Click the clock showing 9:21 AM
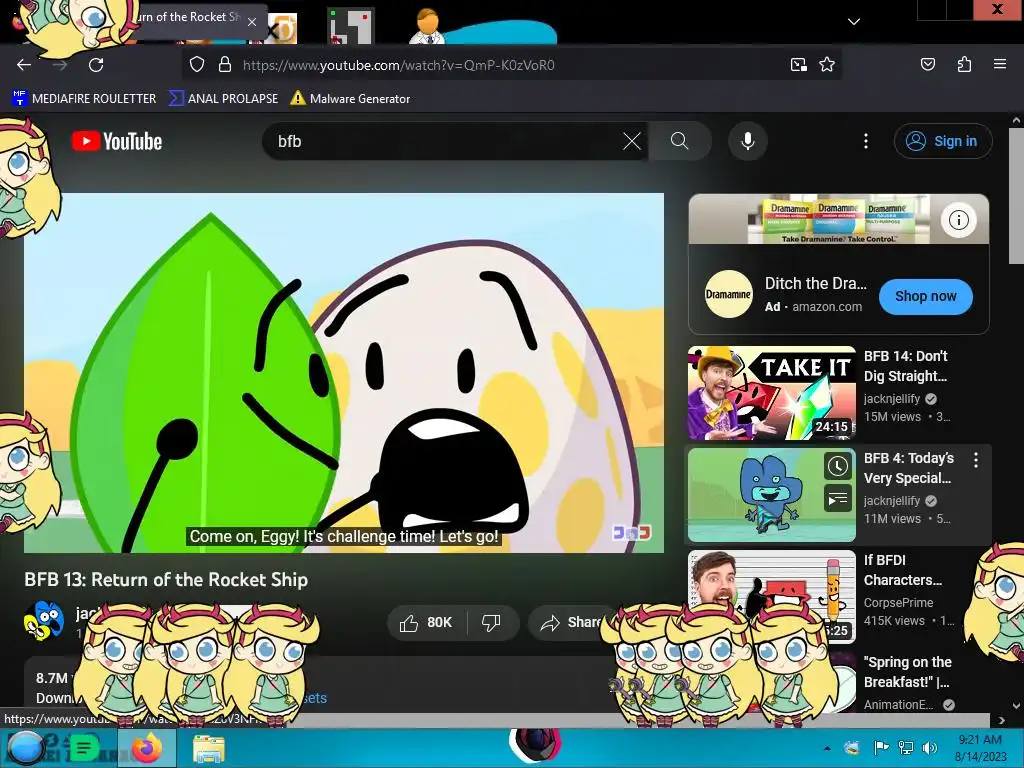The width and height of the screenshot is (1024, 768). 980,740
